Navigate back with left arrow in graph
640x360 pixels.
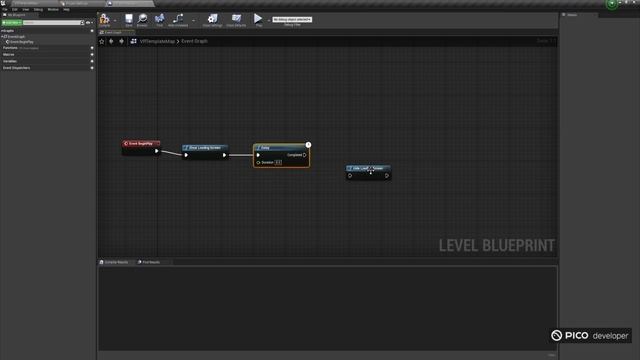pyautogui.click(x=111, y=41)
